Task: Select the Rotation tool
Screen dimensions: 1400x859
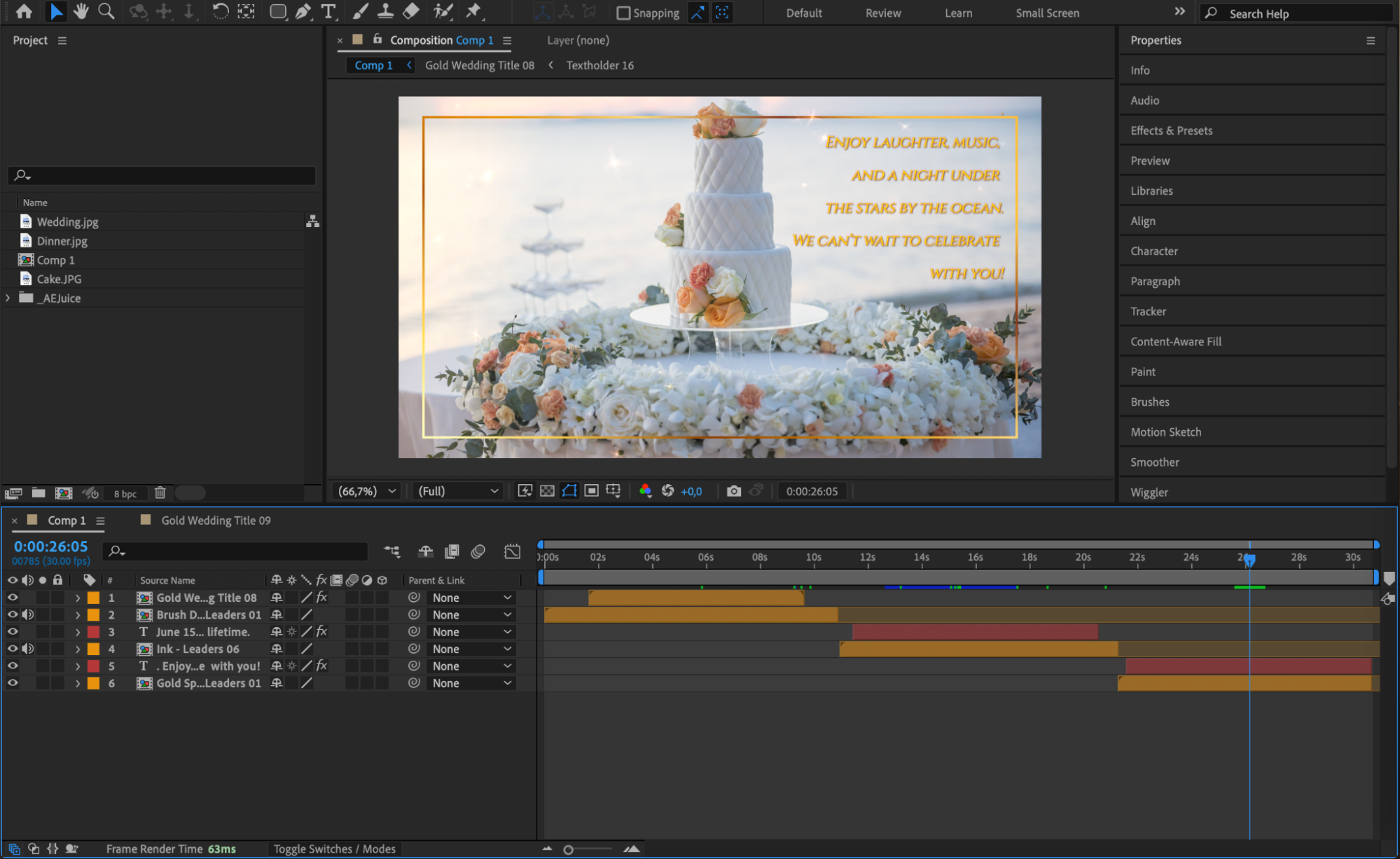Action: click(220, 11)
